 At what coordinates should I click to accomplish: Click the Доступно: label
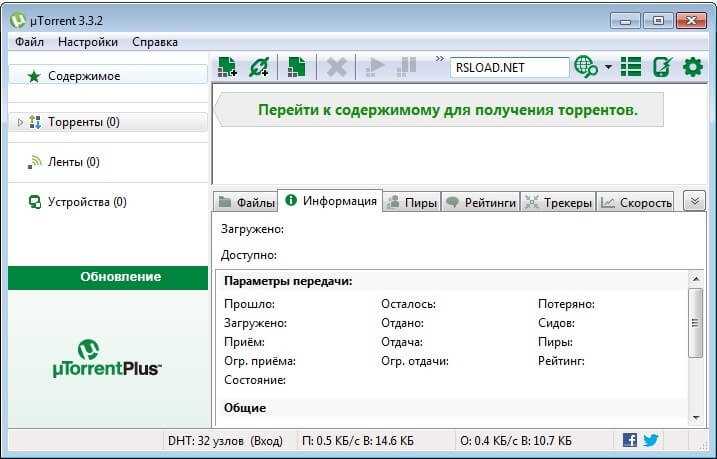[x=249, y=255]
